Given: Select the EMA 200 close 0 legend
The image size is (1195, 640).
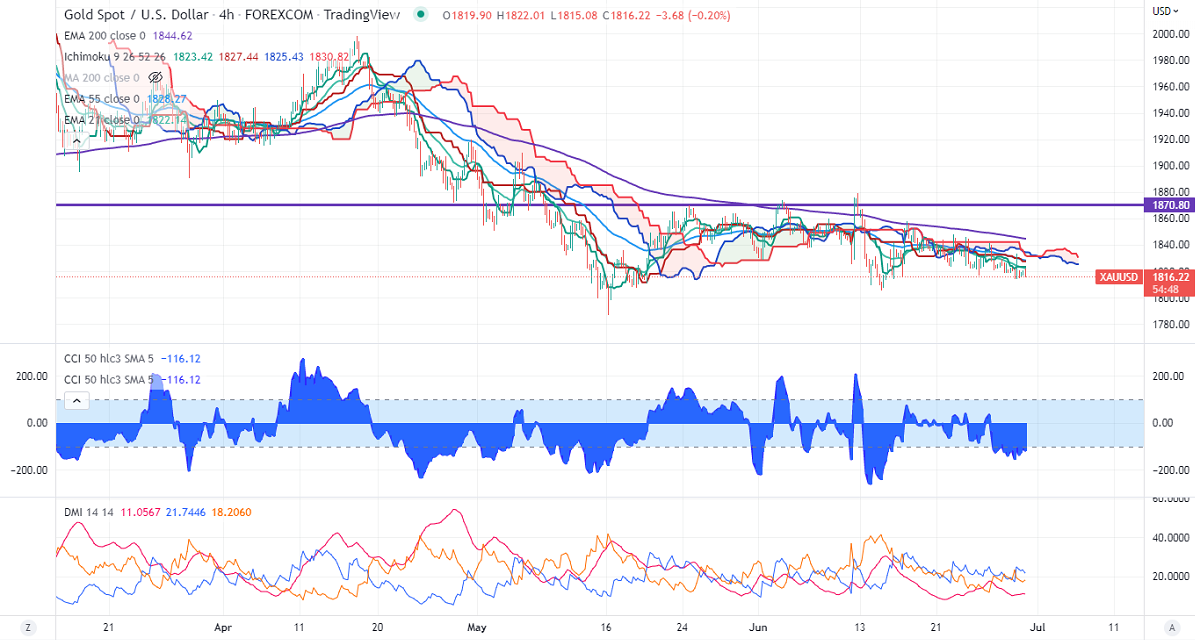Looking at the screenshot, I should (104, 36).
